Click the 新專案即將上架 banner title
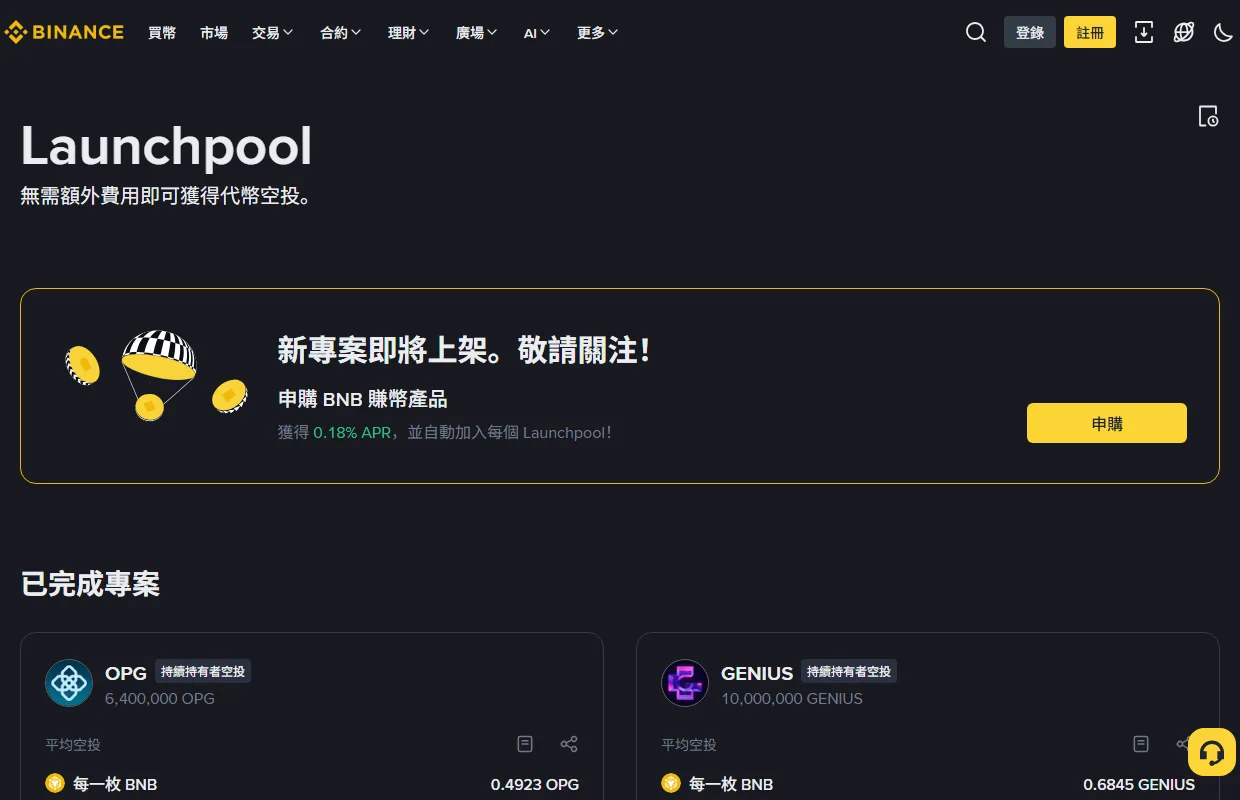The width and height of the screenshot is (1240, 800). click(465, 350)
